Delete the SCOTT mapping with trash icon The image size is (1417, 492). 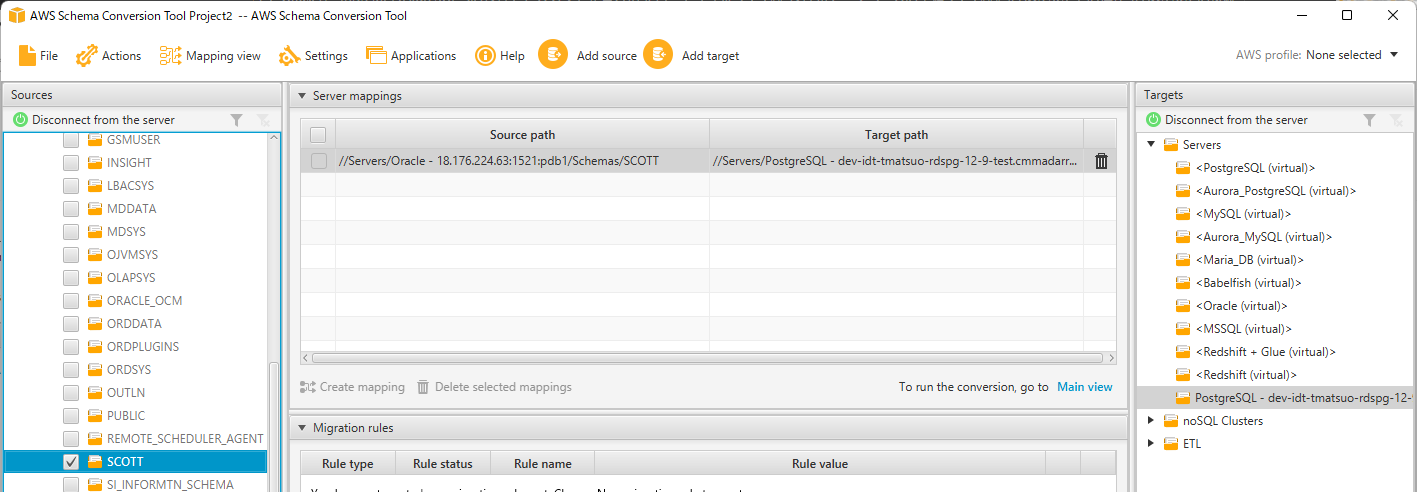(1101, 161)
